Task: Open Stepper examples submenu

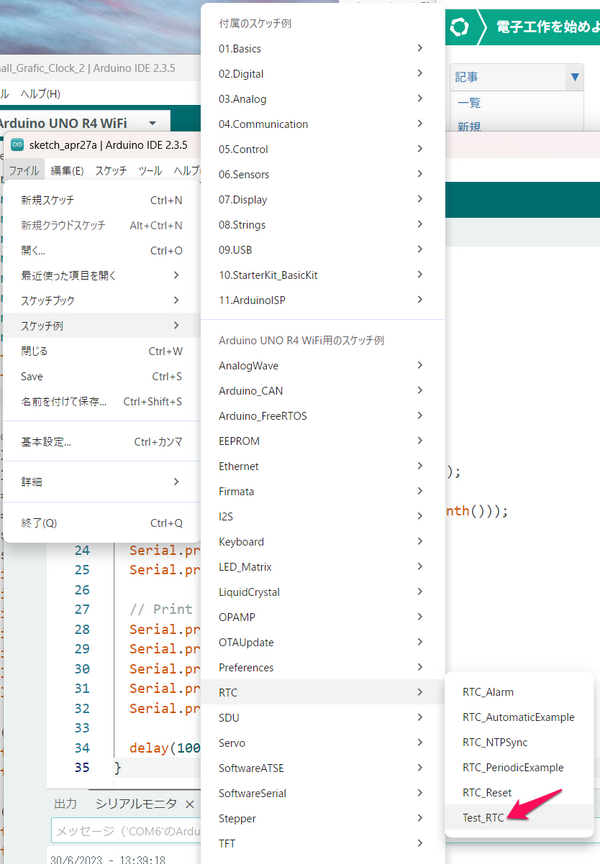Action: coord(322,819)
